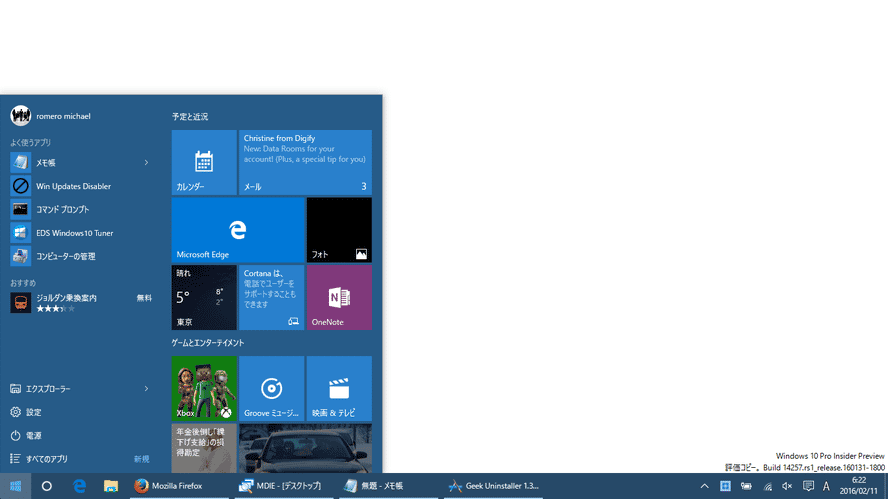Open the muted volume tray icon
This screenshot has height=499, width=888.
(x=787, y=486)
